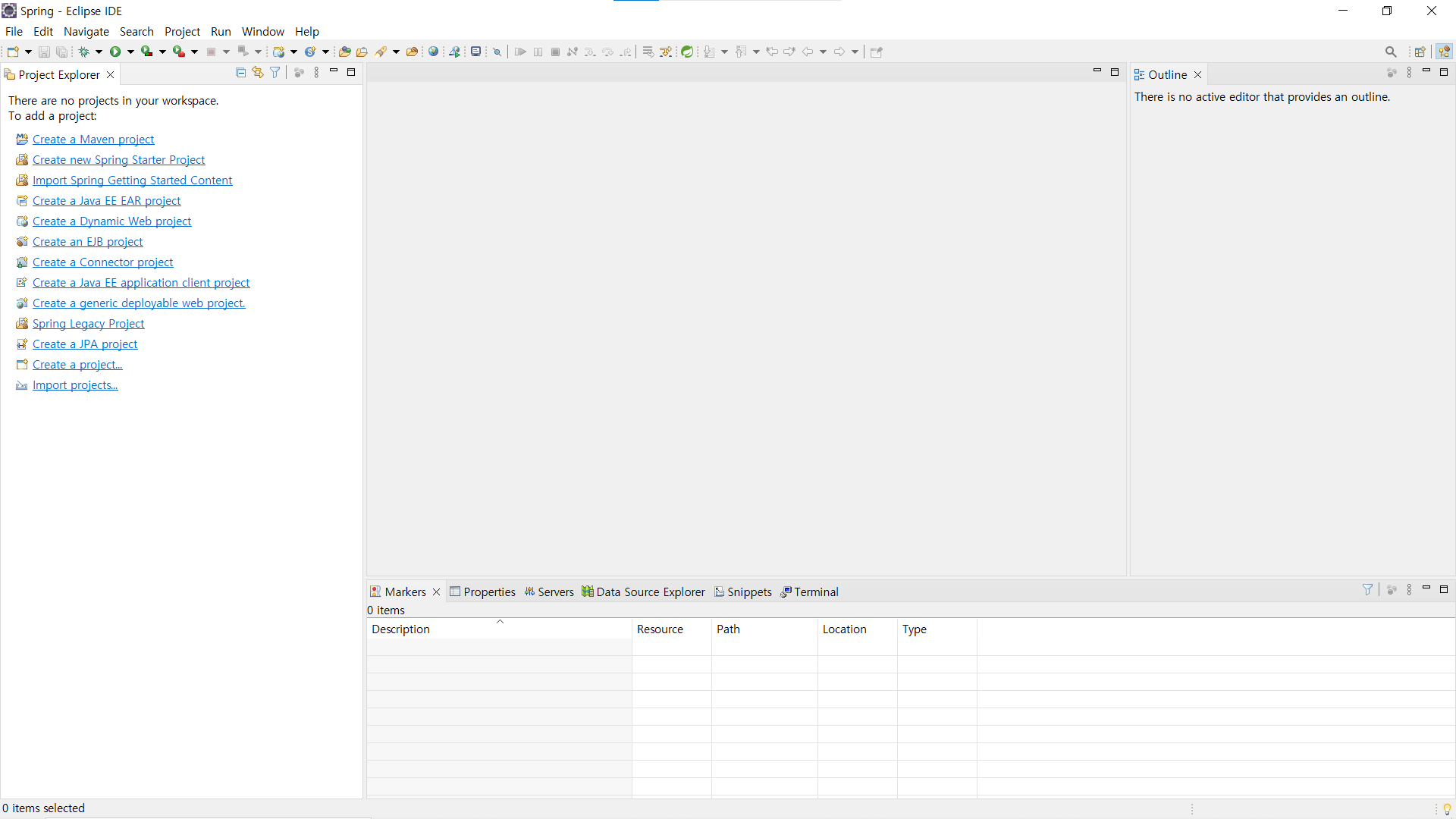This screenshot has width=1456, height=819.
Task: Click the New file wizard icon
Action: [x=13, y=52]
